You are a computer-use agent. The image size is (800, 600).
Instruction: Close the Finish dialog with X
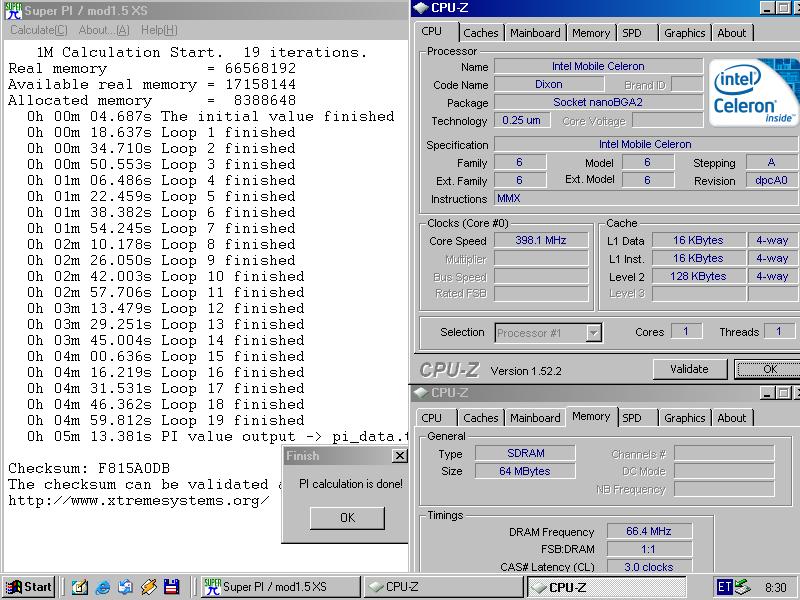[x=400, y=456]
